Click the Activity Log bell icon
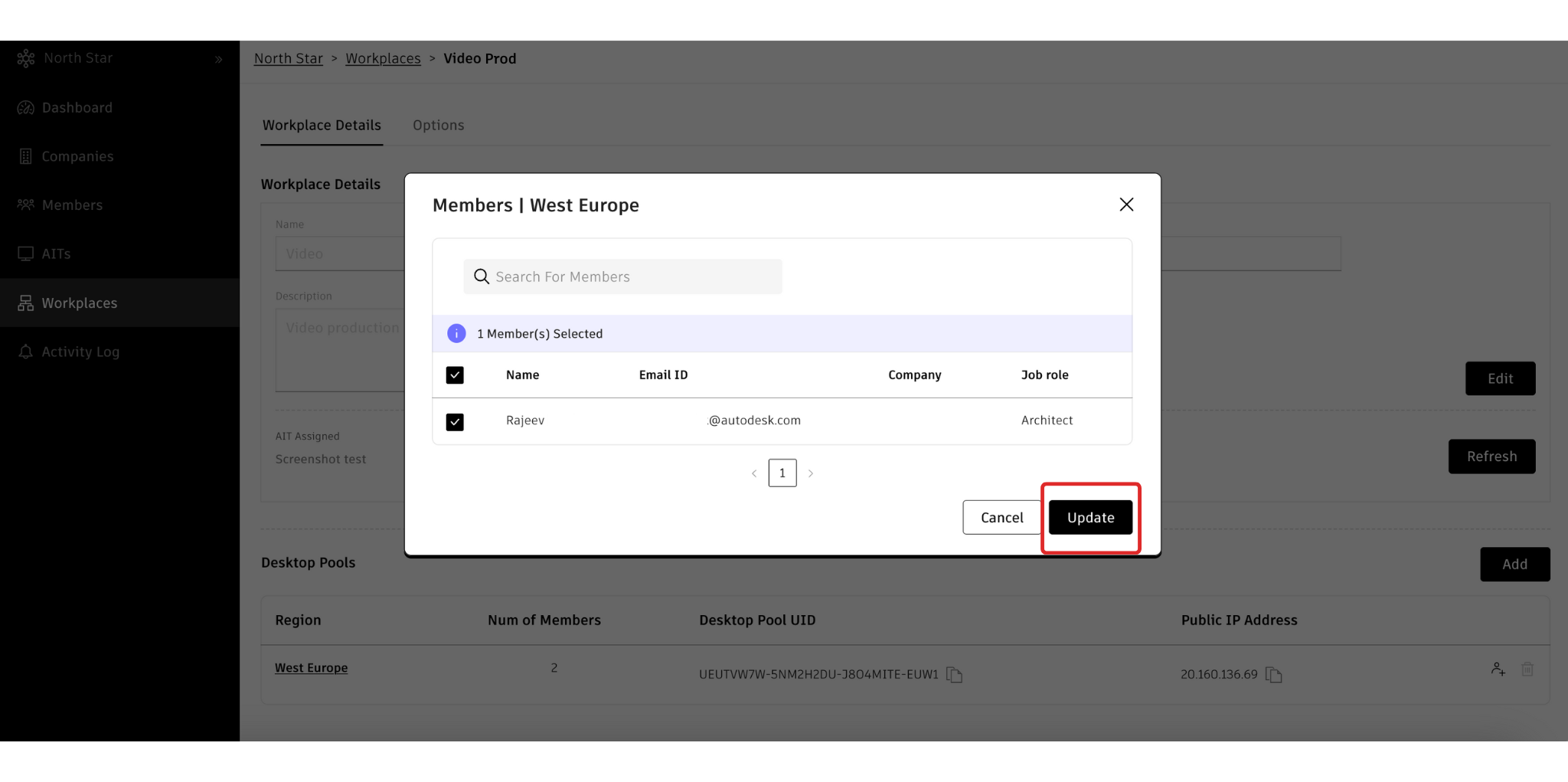1568x782 pixels. pyautogui.click(x=26, y=352)
